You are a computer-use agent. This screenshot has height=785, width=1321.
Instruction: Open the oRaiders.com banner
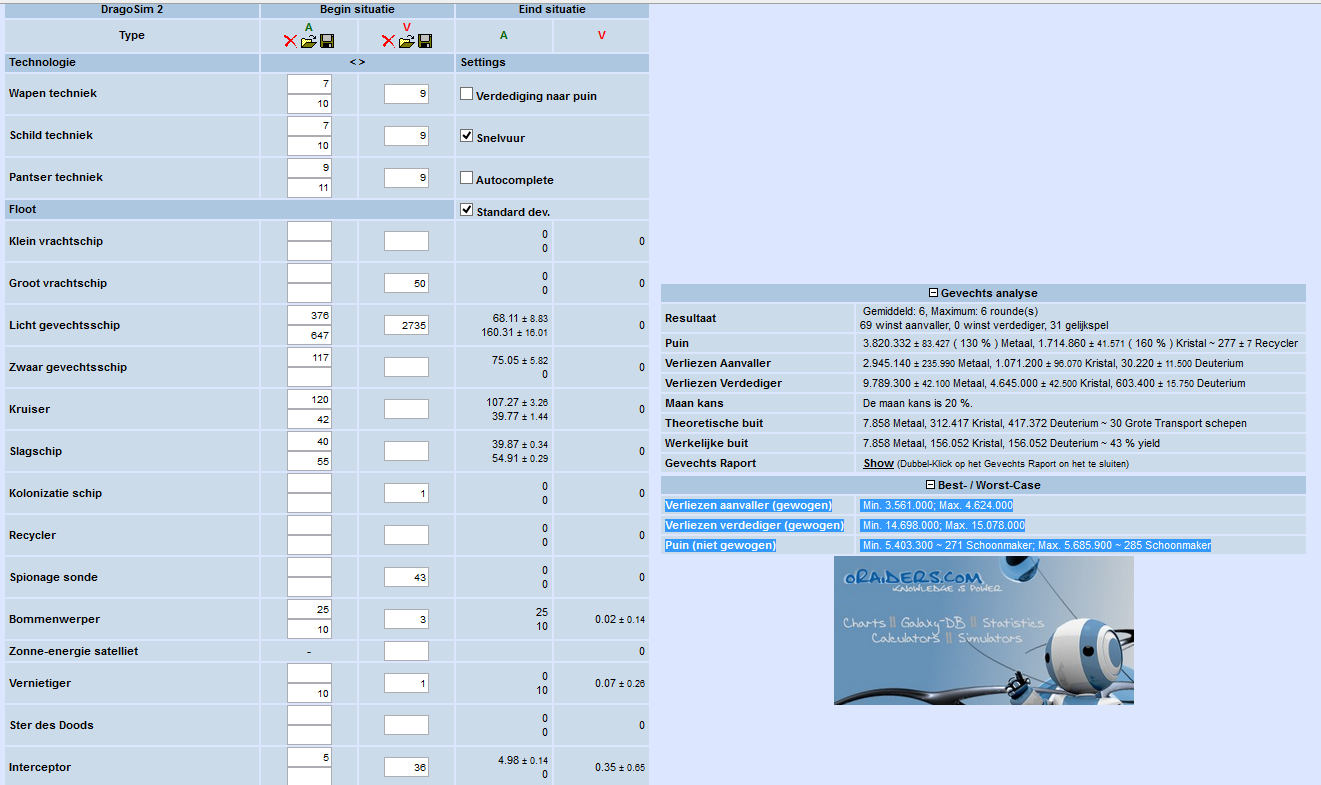click(x=984, y=630)
